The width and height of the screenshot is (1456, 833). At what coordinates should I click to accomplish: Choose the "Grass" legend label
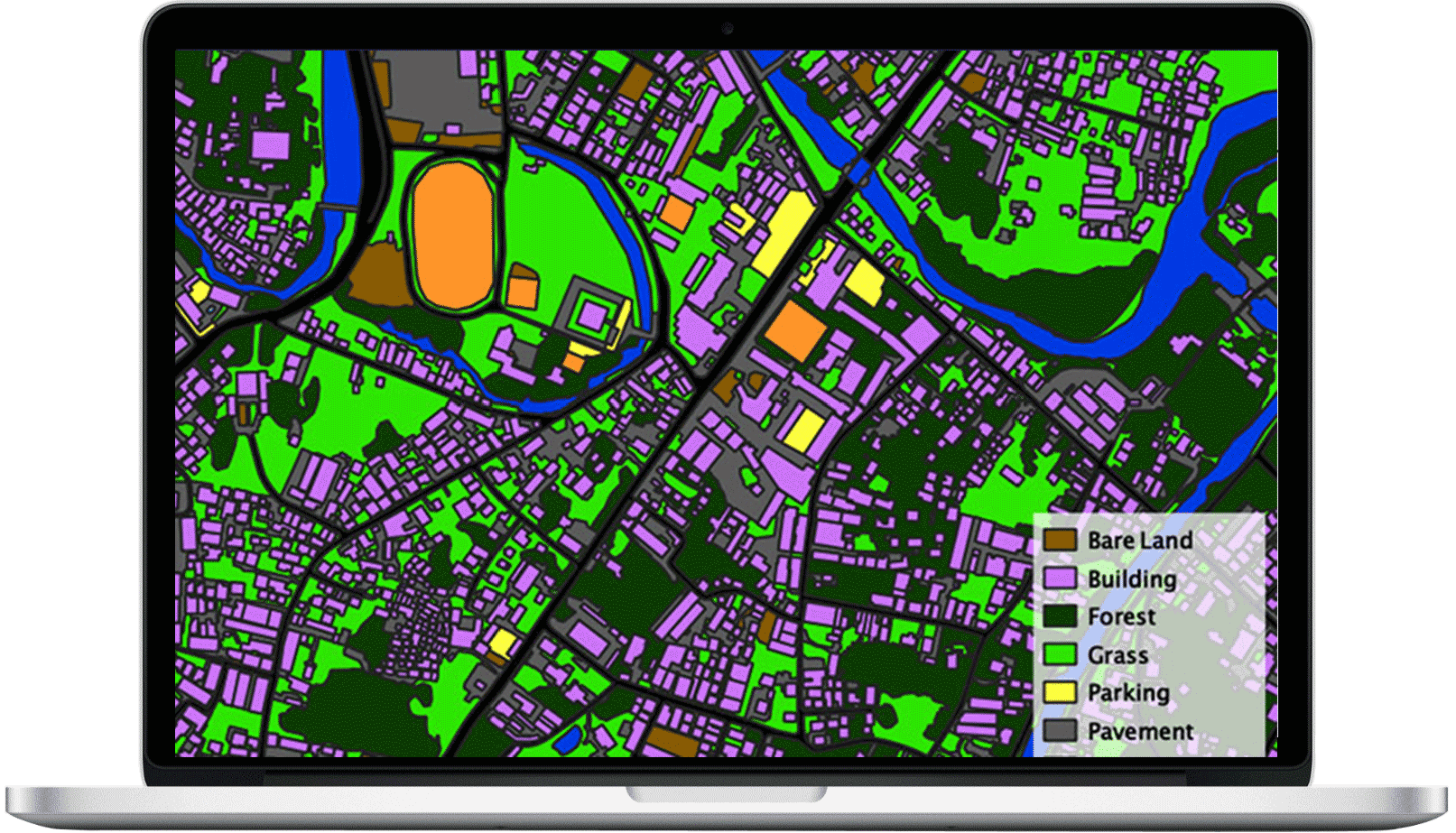tap(1118, 655)
